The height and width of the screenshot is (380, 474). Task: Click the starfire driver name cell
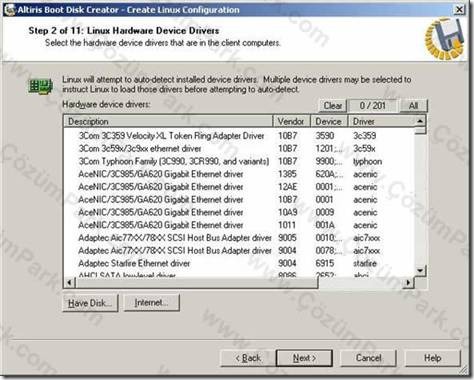click(x=365, y=263)
